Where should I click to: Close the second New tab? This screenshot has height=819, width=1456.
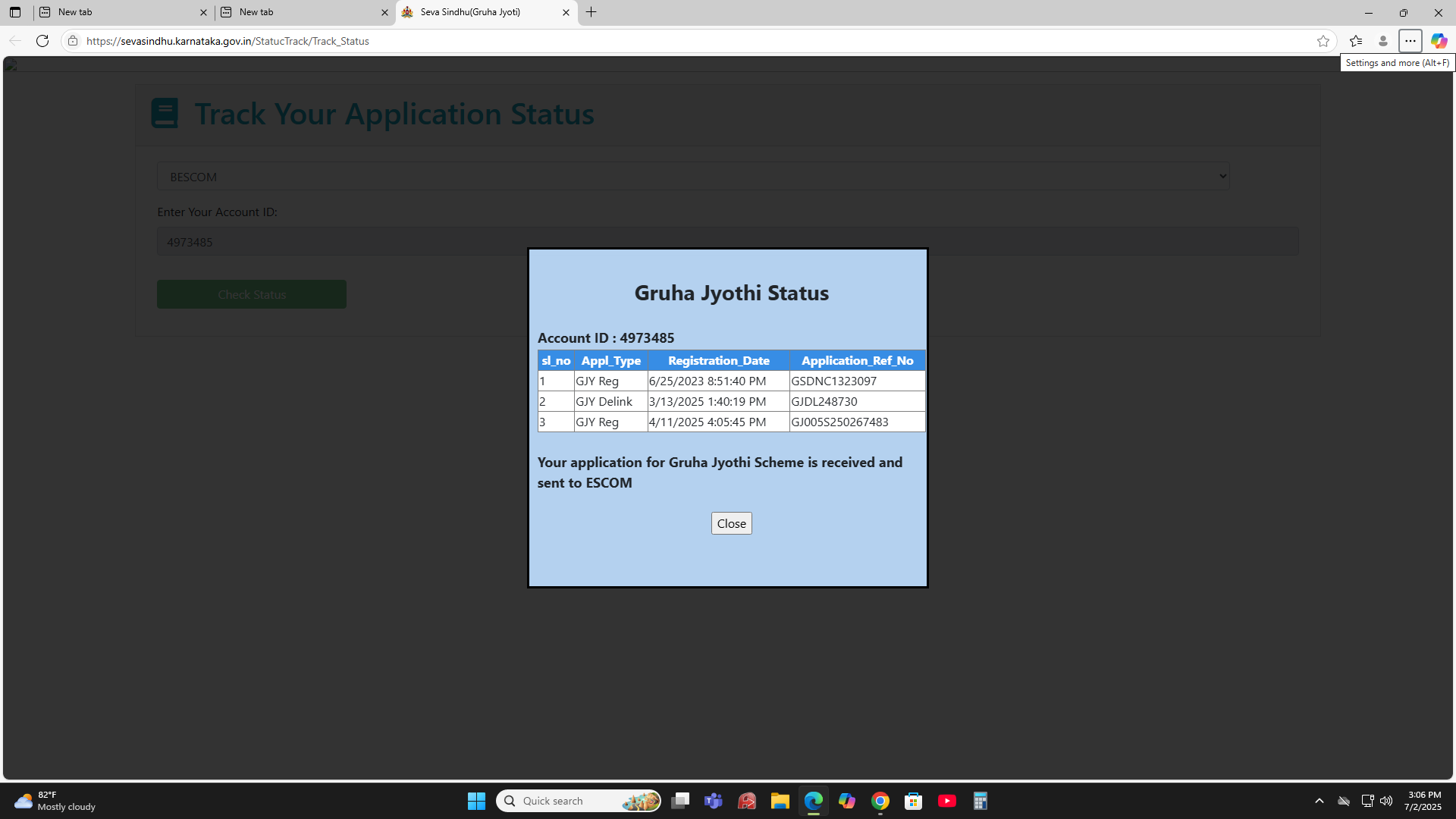click(384, 12)
